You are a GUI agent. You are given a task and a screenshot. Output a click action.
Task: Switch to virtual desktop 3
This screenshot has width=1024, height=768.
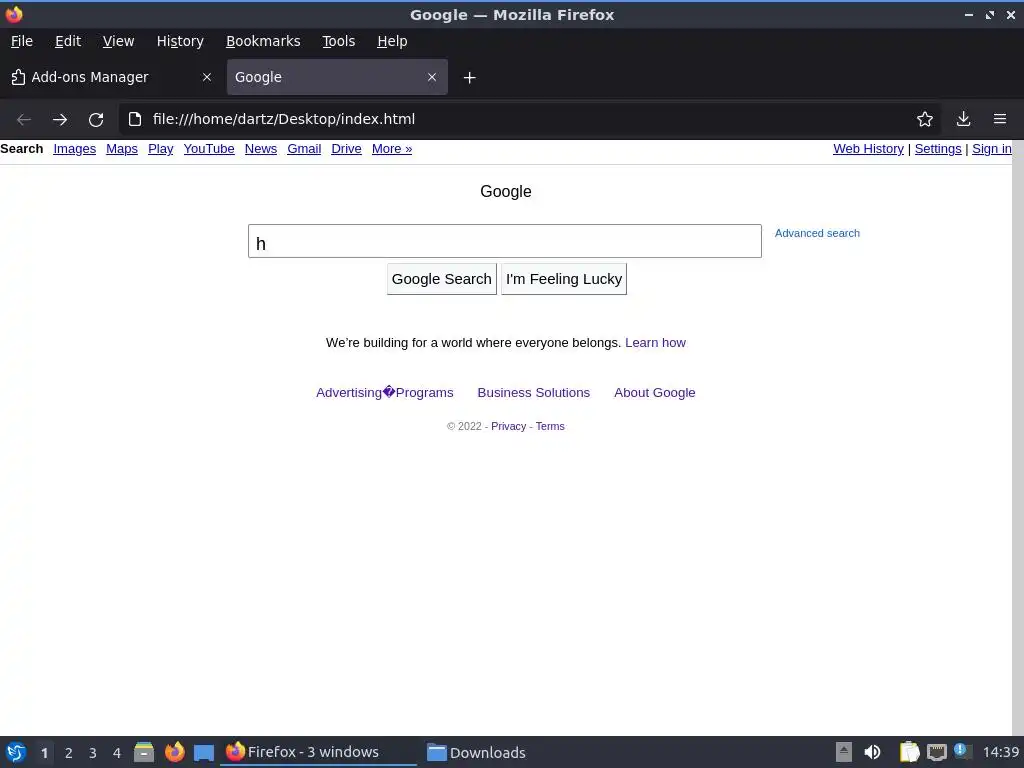tap(93, 753)
